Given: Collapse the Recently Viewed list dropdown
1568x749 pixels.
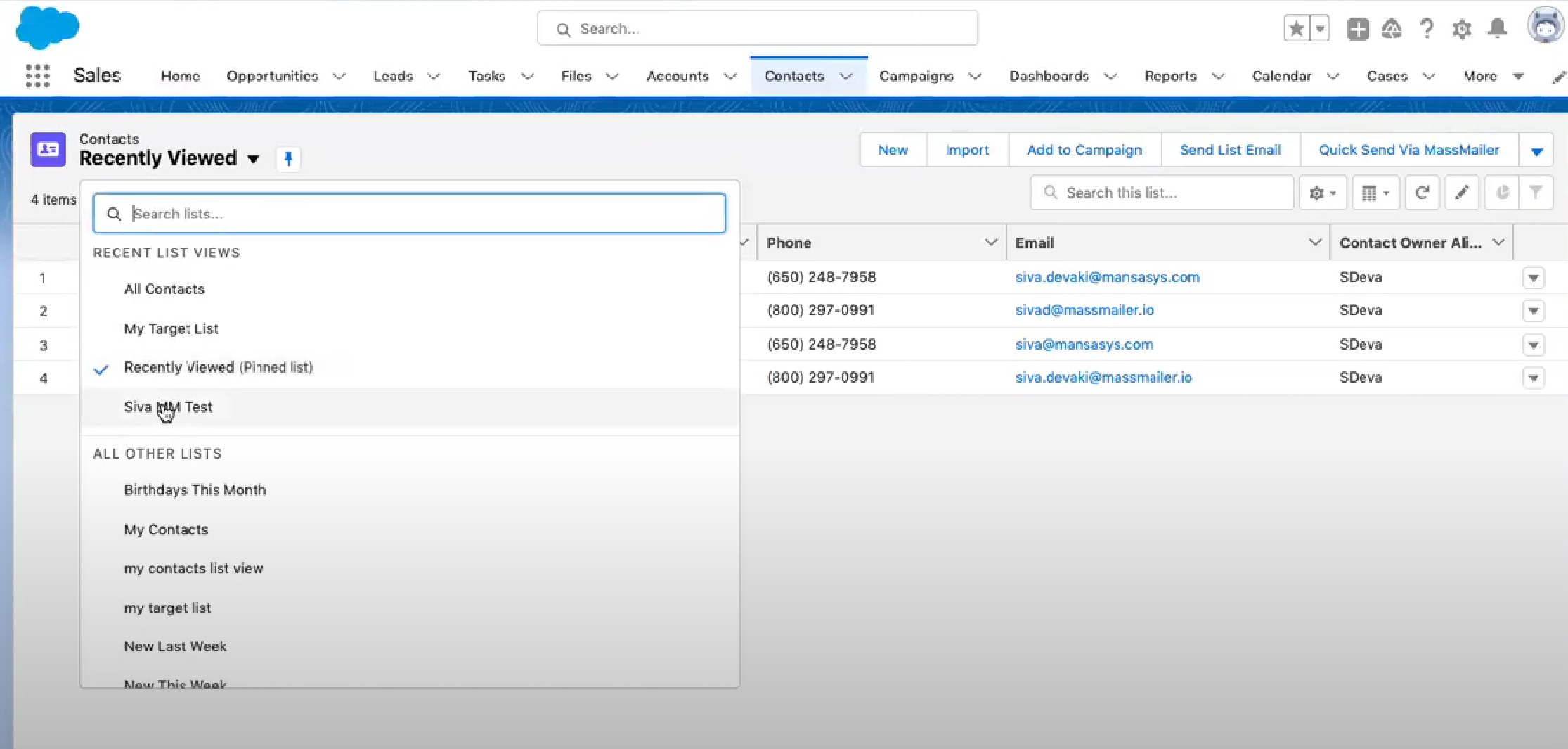Looking at the screenshot, I should pos(253,159).
